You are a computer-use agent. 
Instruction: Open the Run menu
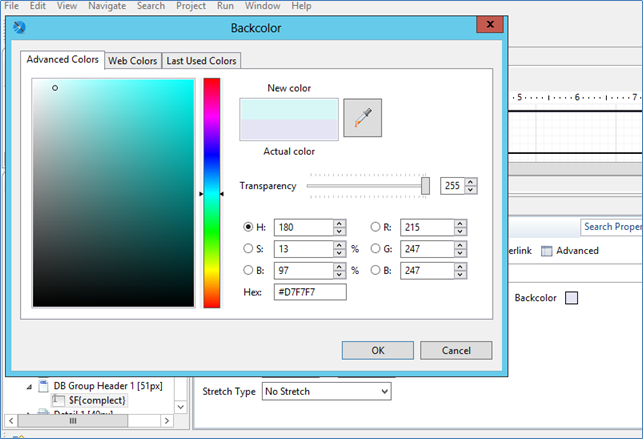[225, 6]
